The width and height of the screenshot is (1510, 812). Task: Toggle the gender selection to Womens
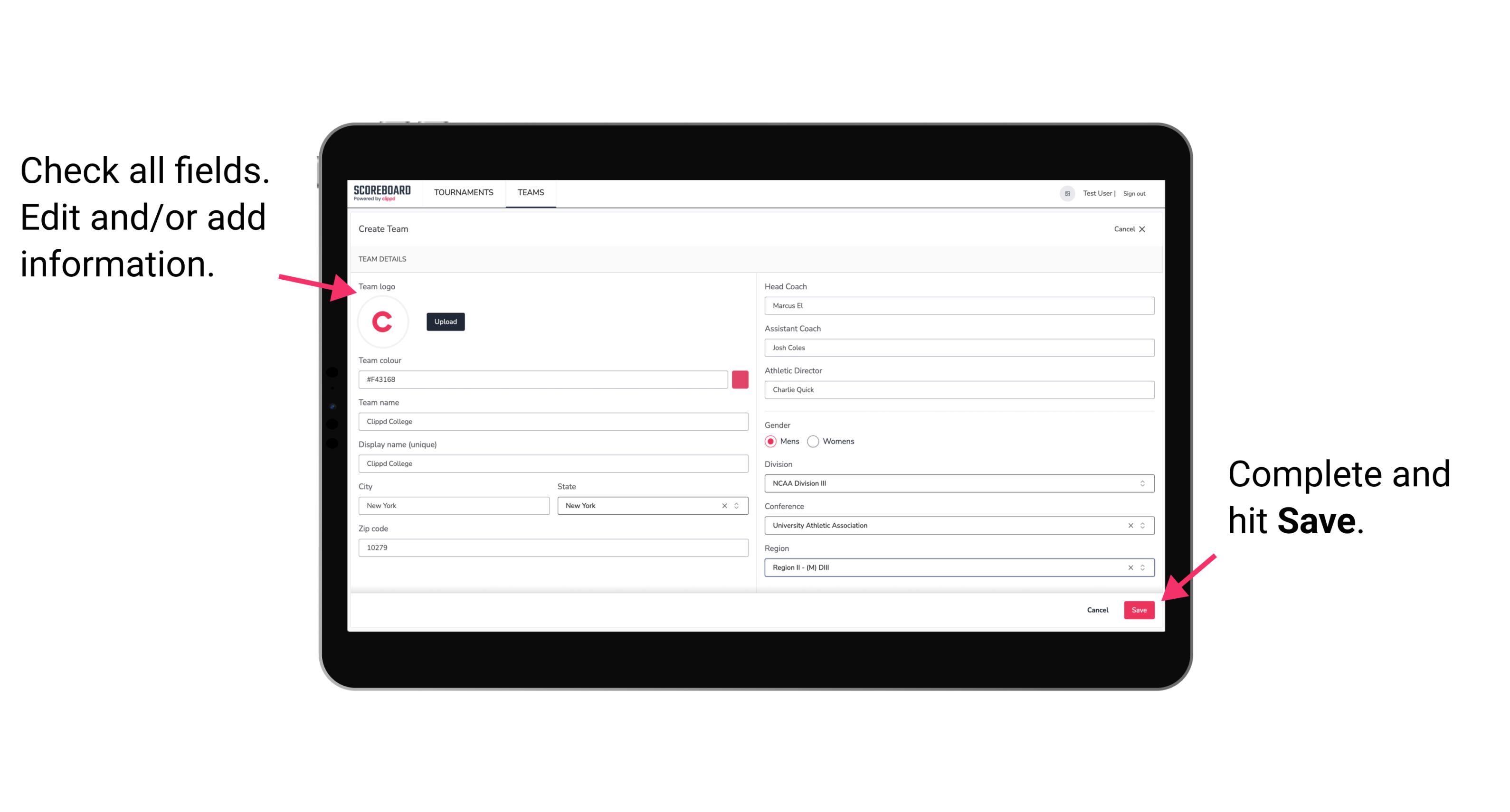[x=814, y=441]
